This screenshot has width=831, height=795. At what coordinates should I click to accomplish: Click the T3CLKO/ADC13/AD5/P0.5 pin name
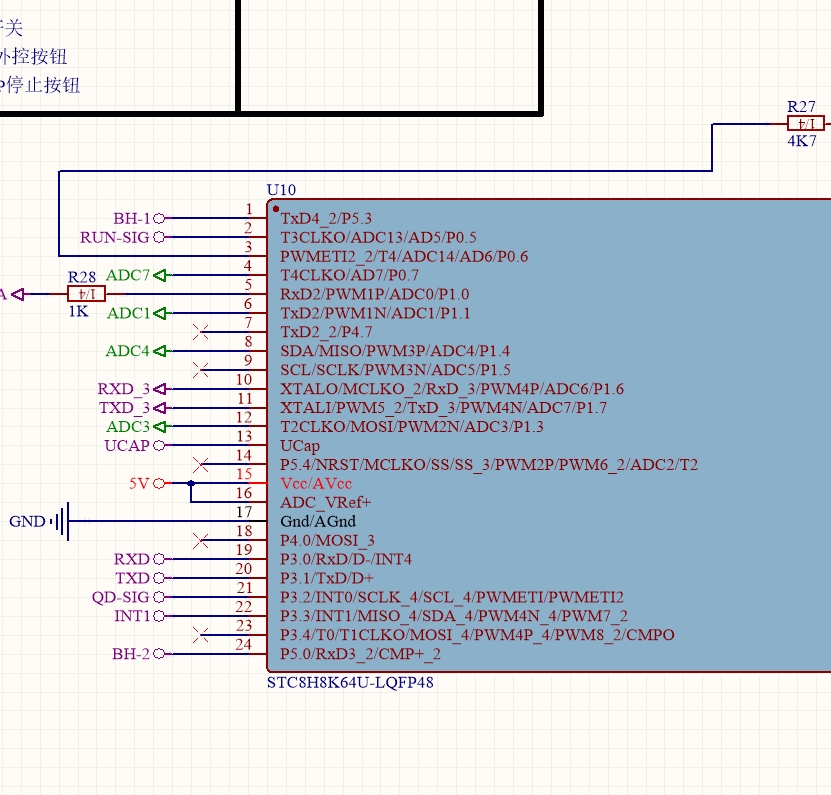pos(378,237)
